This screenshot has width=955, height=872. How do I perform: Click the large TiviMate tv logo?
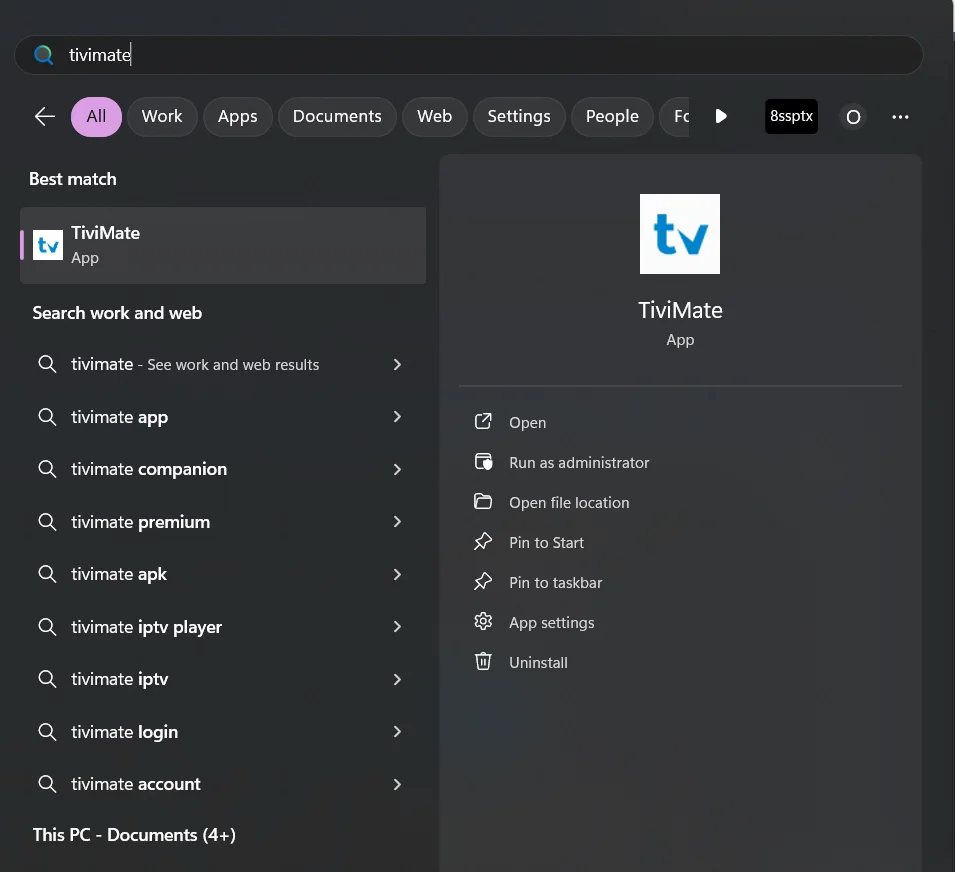click(x=680, y=234)
